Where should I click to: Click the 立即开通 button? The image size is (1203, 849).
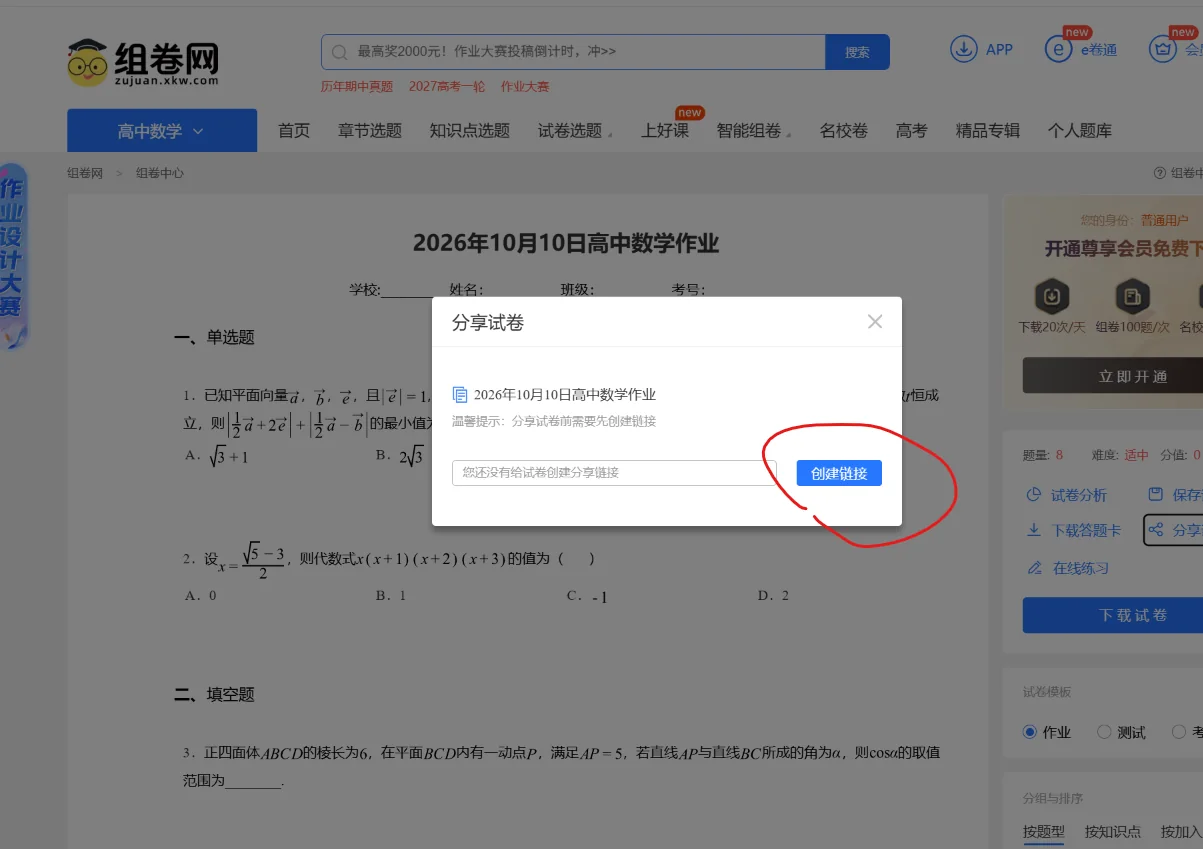(1113, 376)
